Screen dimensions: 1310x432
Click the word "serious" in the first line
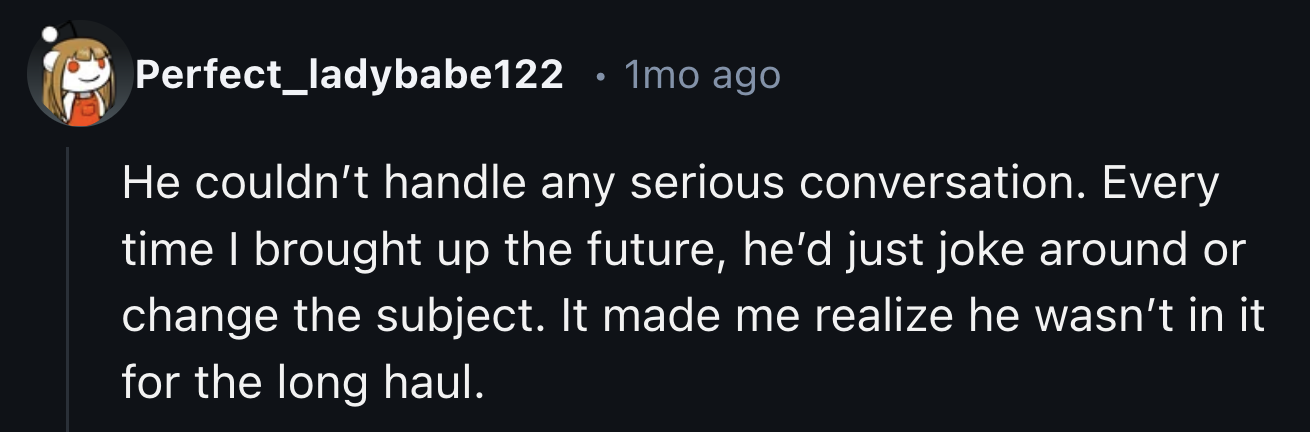point(694,184)
